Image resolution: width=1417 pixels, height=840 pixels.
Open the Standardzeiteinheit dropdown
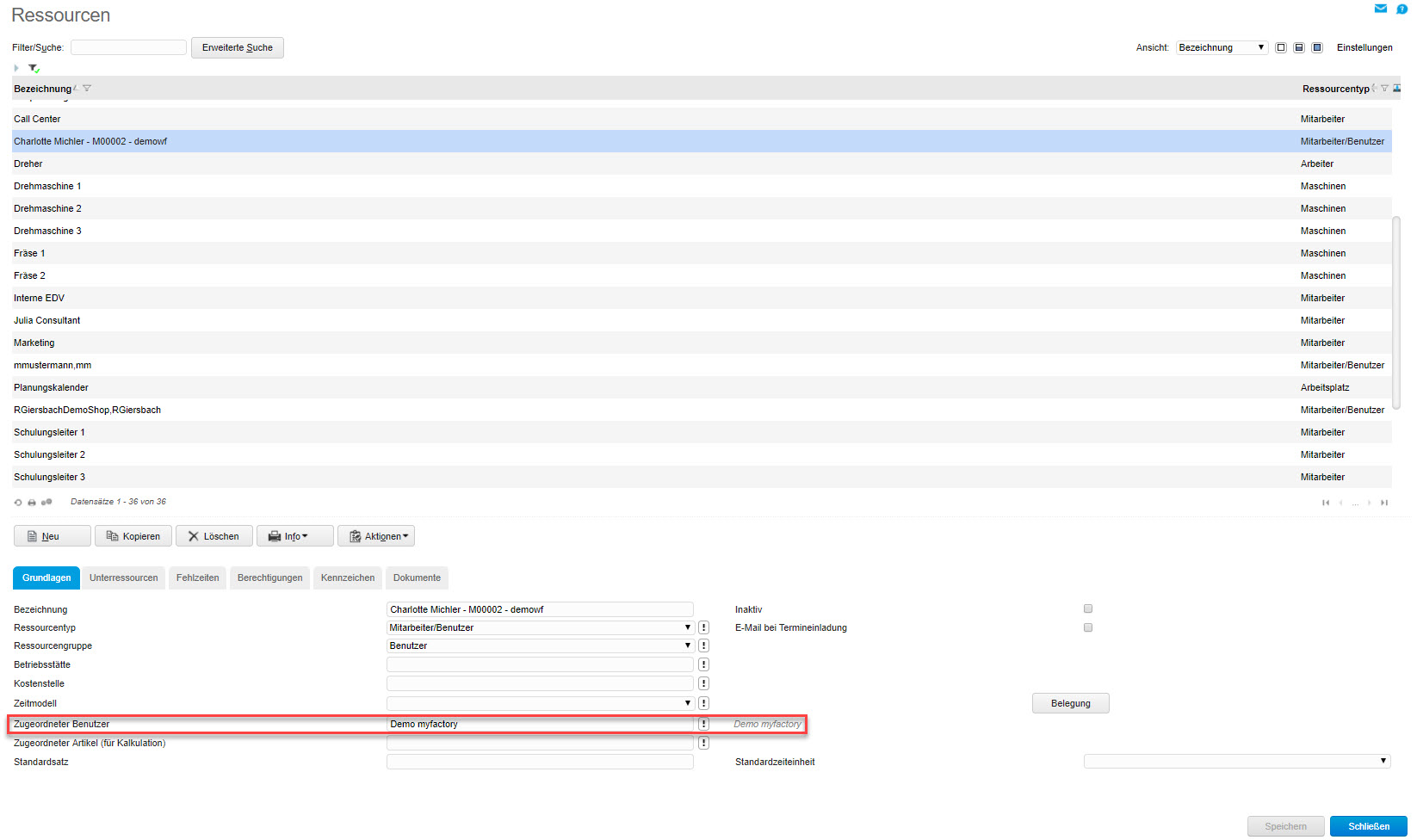pyautogui.click(x=1237, y=761)
